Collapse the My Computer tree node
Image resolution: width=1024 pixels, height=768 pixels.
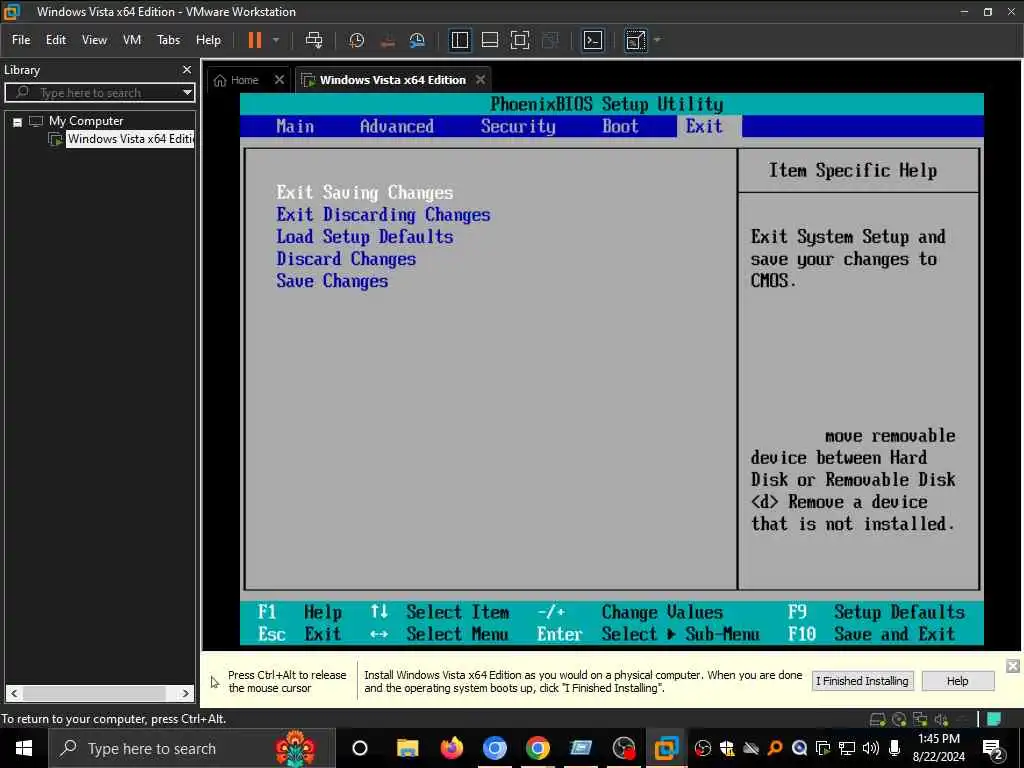18,122
